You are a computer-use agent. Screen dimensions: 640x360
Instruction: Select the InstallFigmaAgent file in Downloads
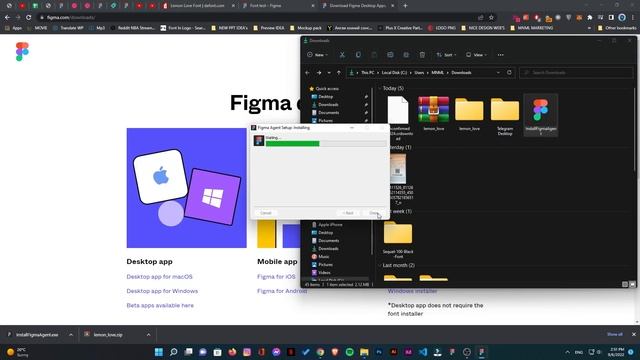[540, 115]
